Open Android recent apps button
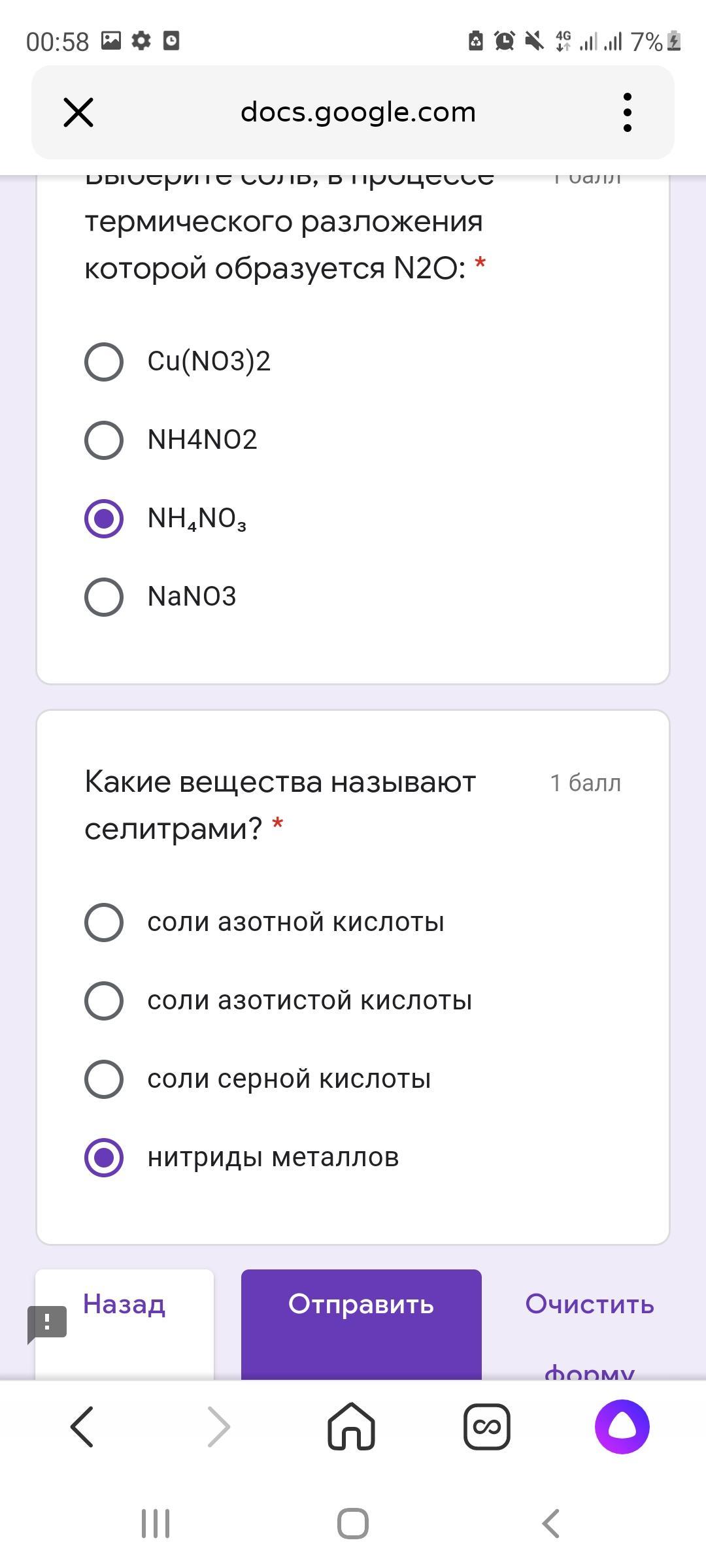This screenshot has width=706, height=1568. point(156,1524)
